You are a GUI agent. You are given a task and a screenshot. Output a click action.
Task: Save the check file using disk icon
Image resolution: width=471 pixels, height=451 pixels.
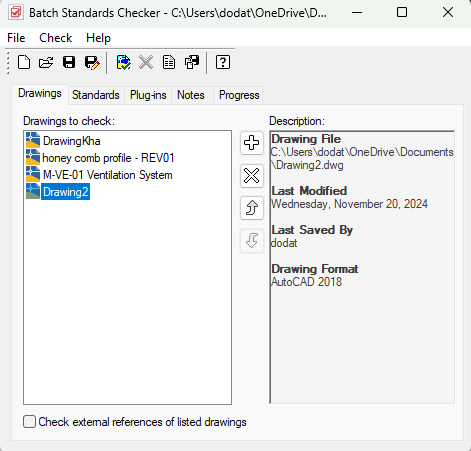pyautogui.click(x=69, y=62)
